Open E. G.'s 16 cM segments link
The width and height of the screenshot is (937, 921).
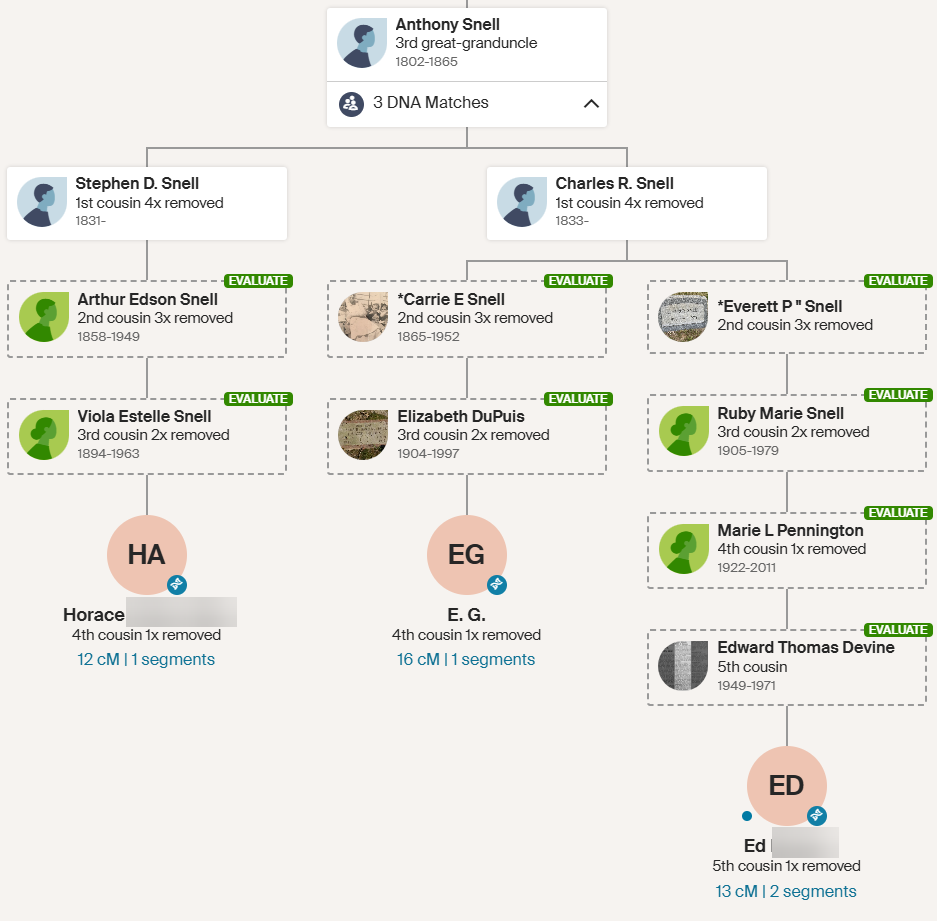(466, 659)
